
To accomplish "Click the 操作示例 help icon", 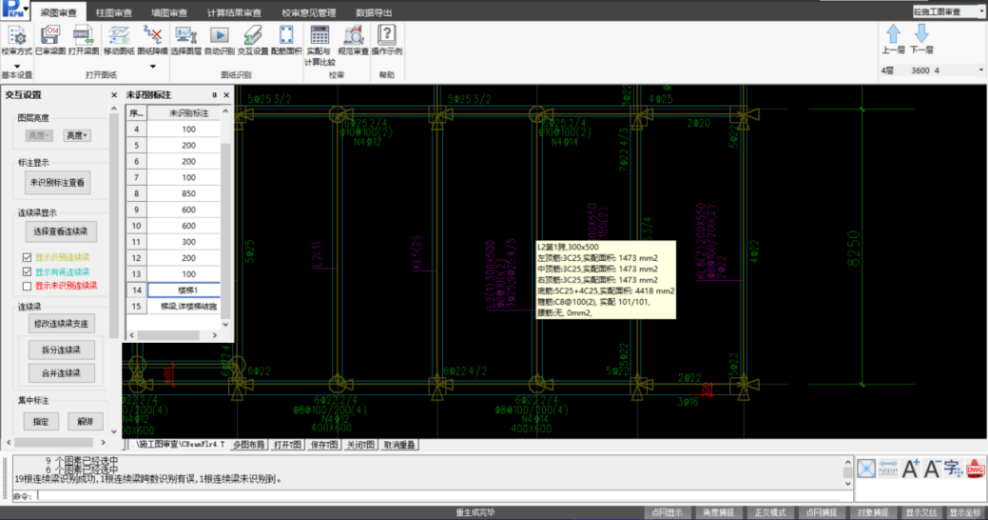I will tap(386, 37).
